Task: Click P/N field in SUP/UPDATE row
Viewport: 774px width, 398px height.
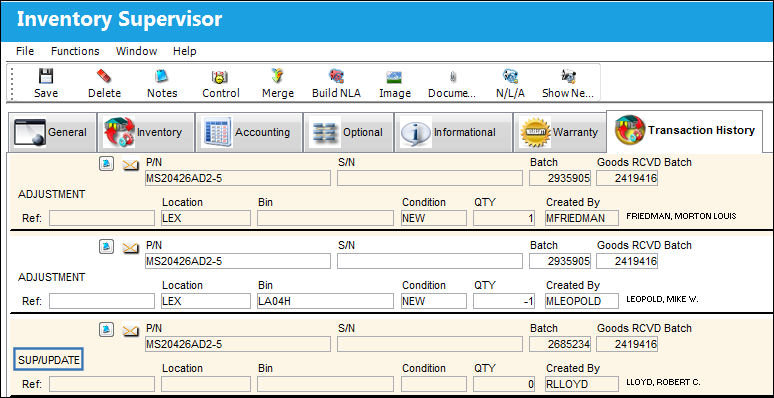Action: coord(237,344)
